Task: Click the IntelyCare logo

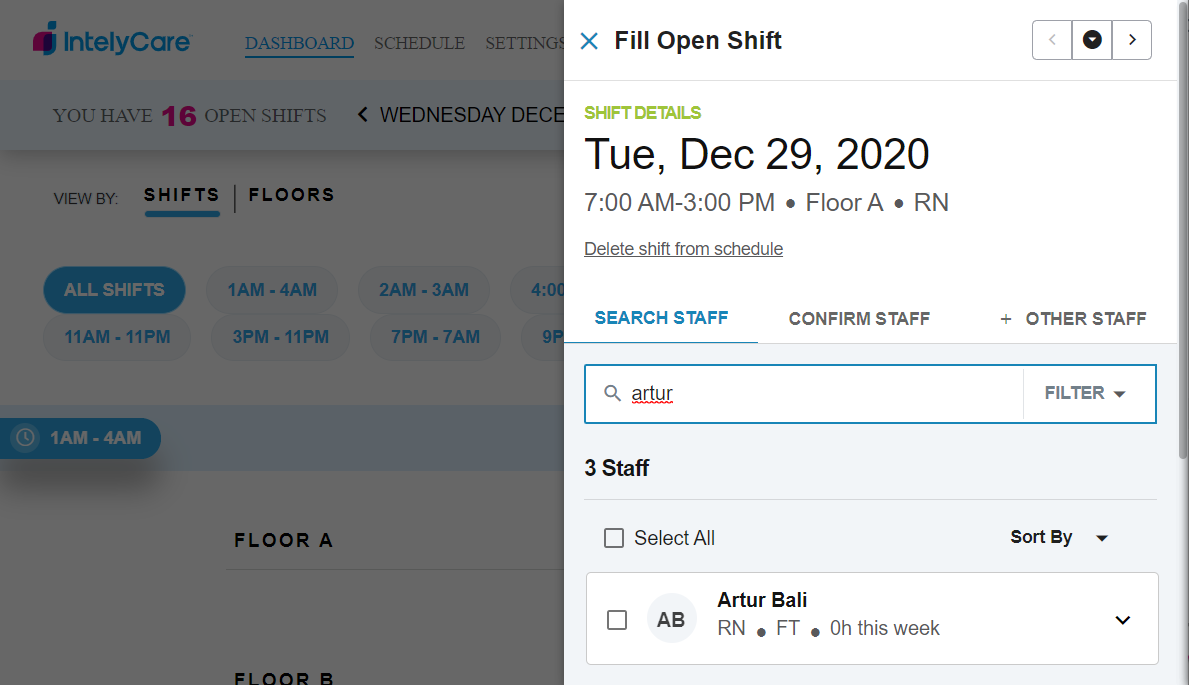Action: 112,41
